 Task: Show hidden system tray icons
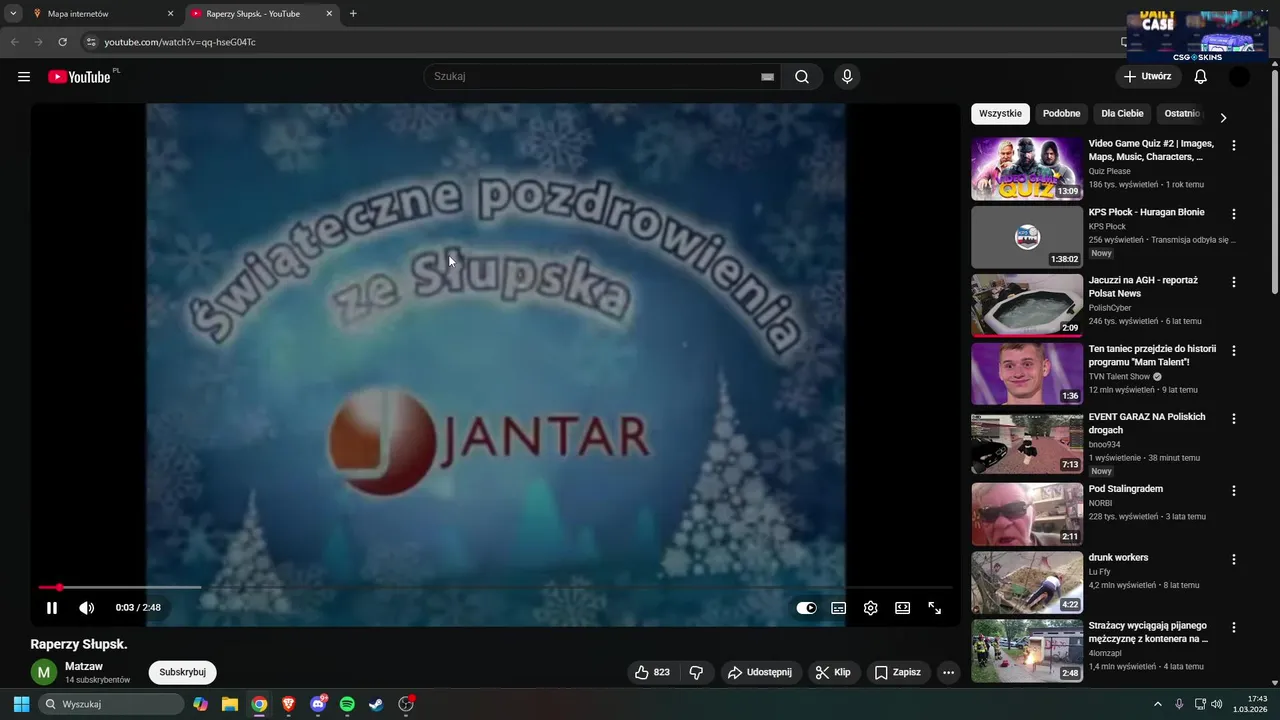1158,704
